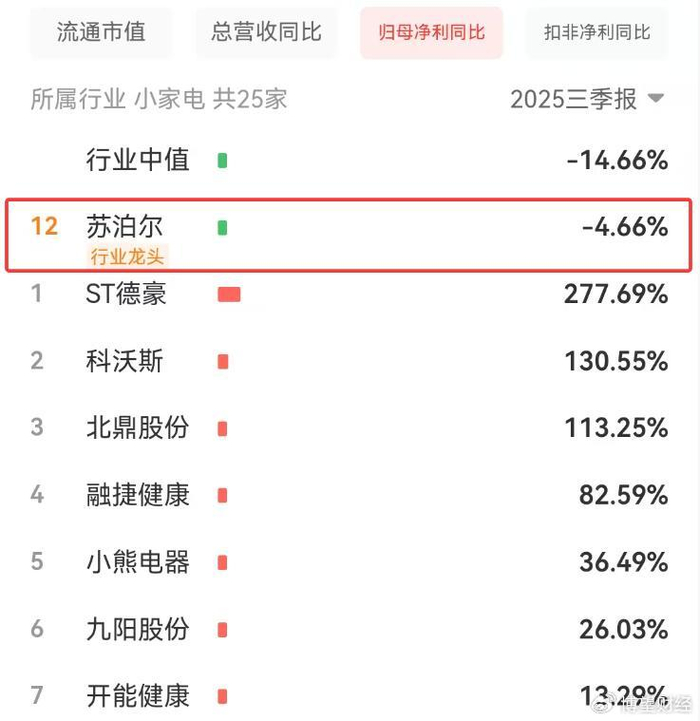The width and height of the screenshot is (700, 721).
Task: Open the 苏泊尔 stock row
Action: tap(124, 227)
